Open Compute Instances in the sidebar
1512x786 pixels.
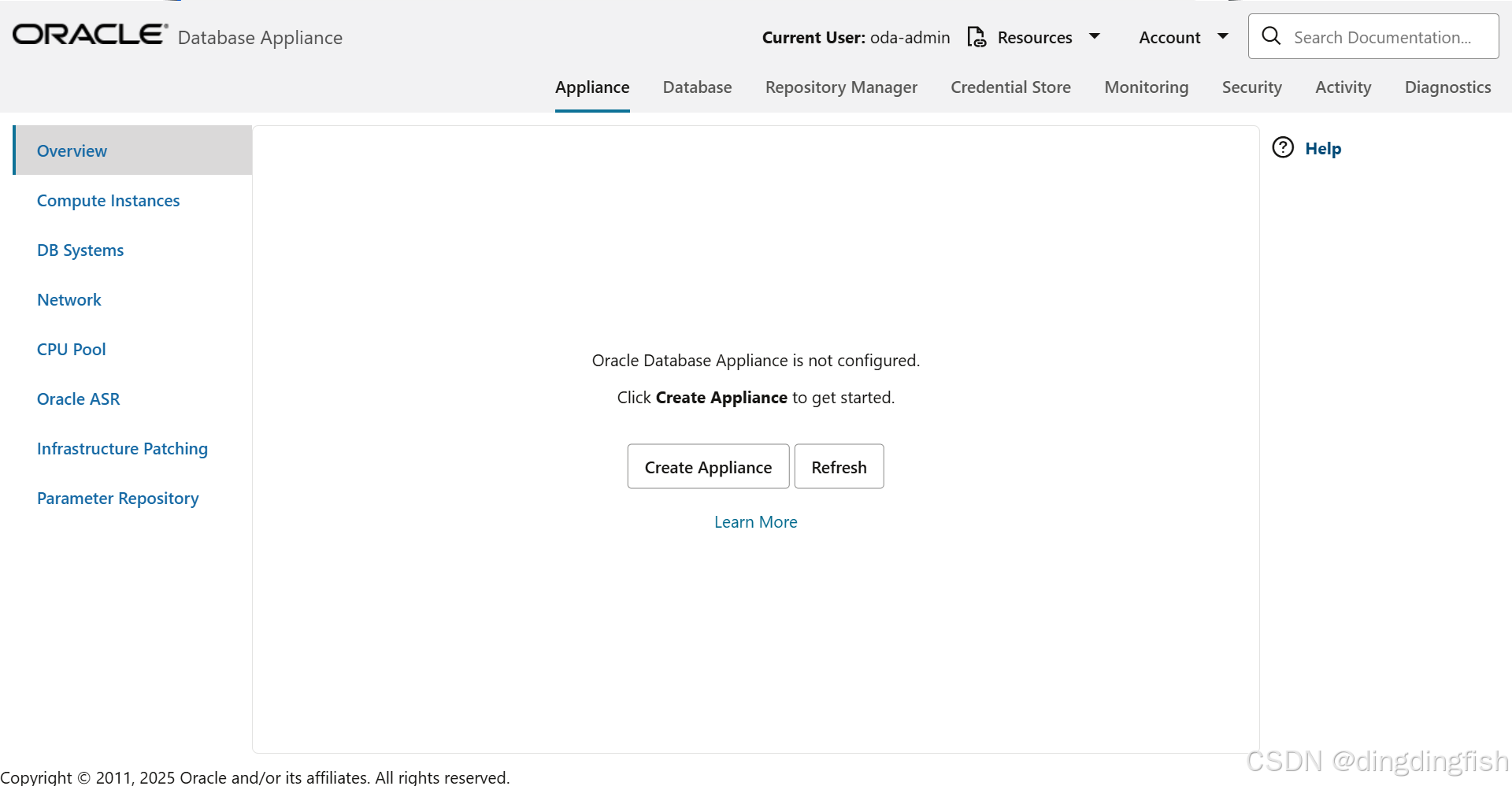pos(108,201)
